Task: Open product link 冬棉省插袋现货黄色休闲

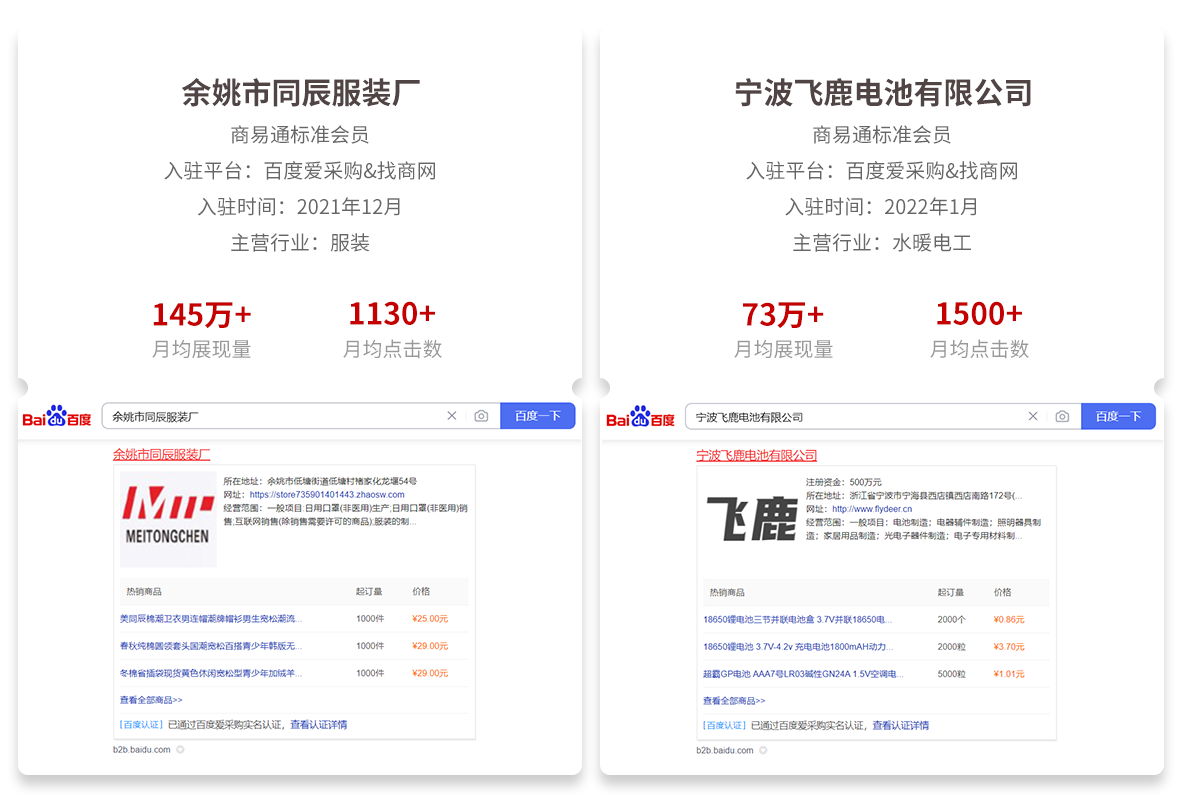Action: 211,673
